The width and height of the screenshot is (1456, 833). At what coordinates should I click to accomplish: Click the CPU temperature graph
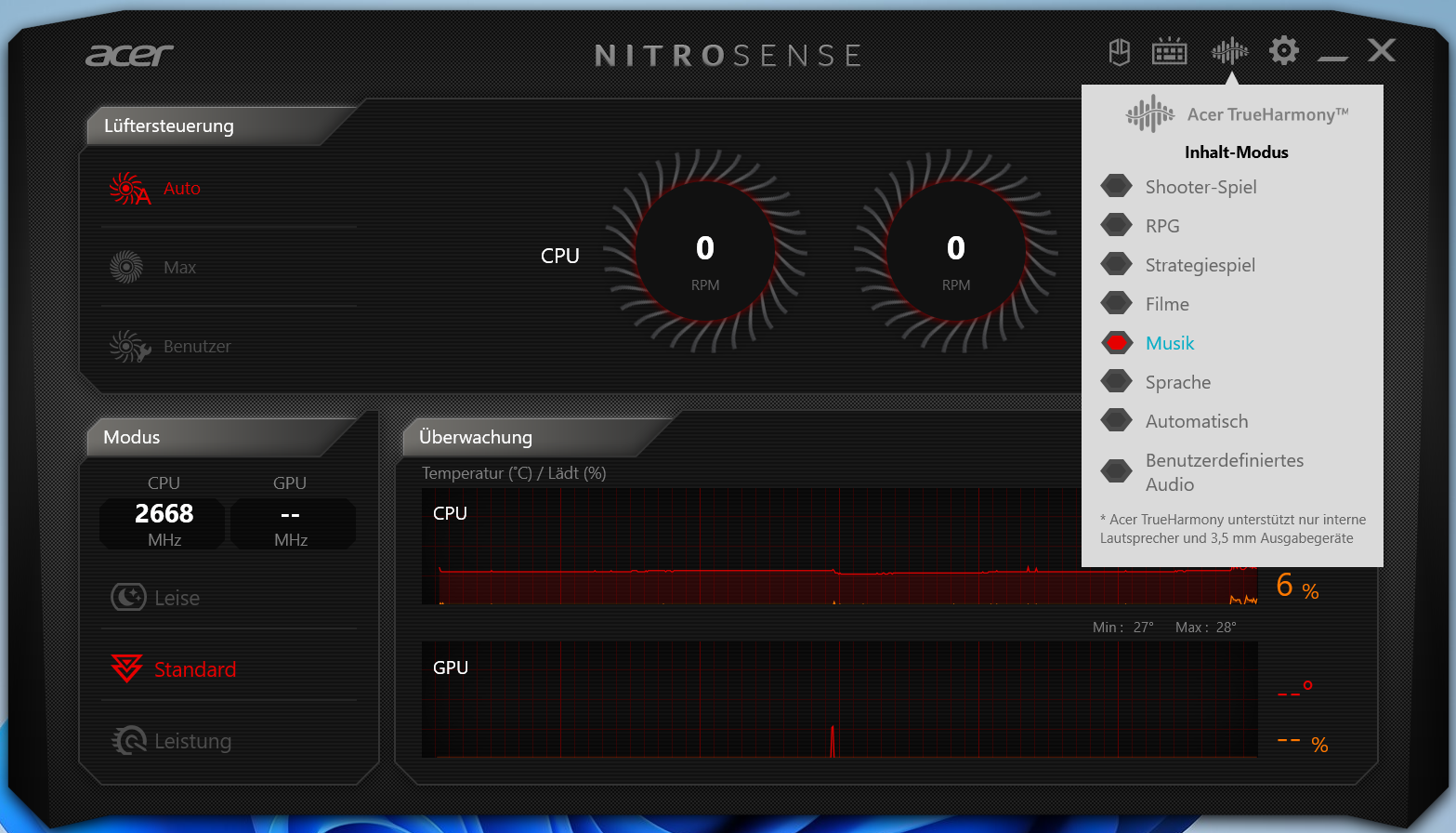(x=840, y=547)
